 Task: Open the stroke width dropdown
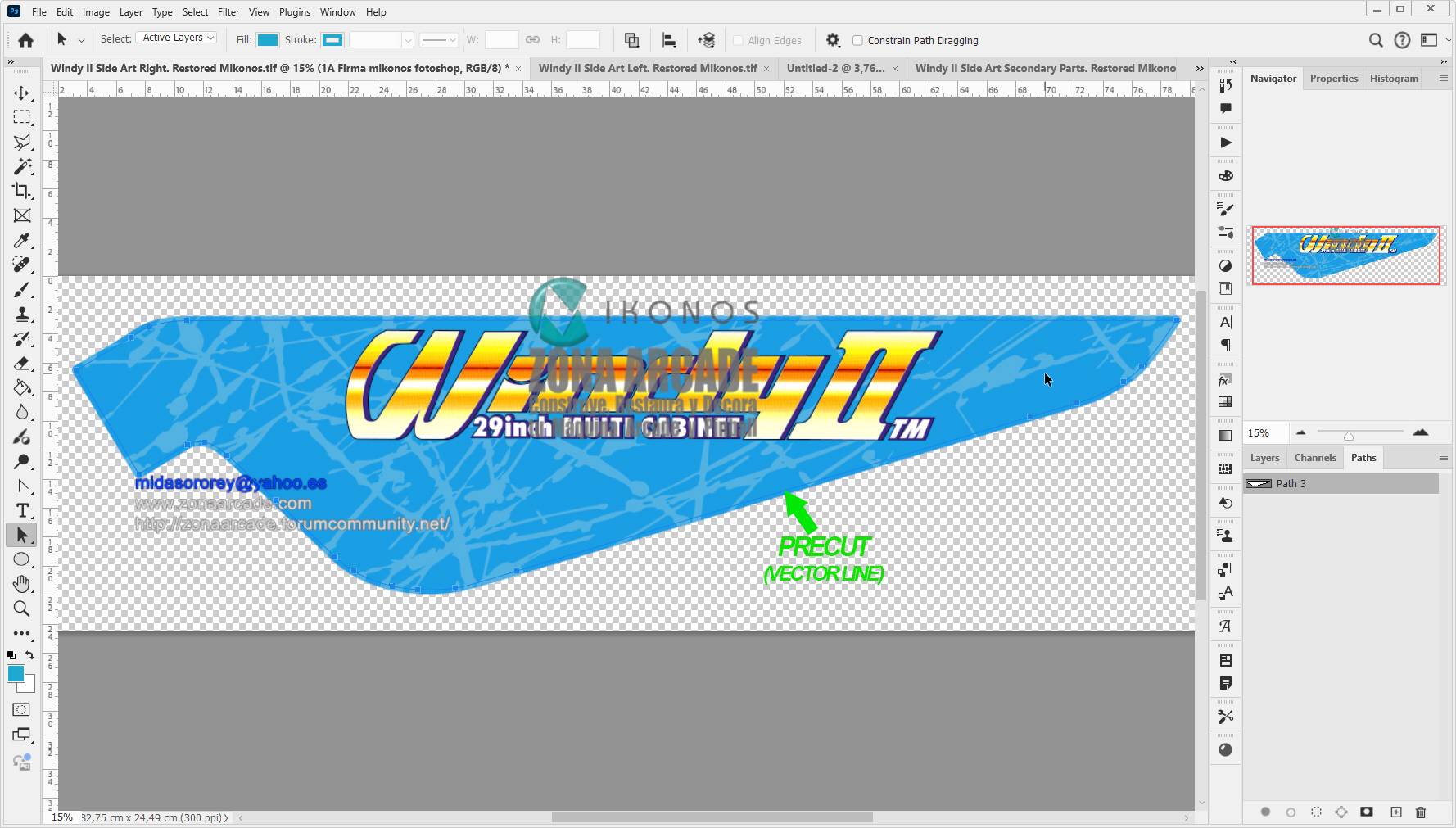(407, 40)
